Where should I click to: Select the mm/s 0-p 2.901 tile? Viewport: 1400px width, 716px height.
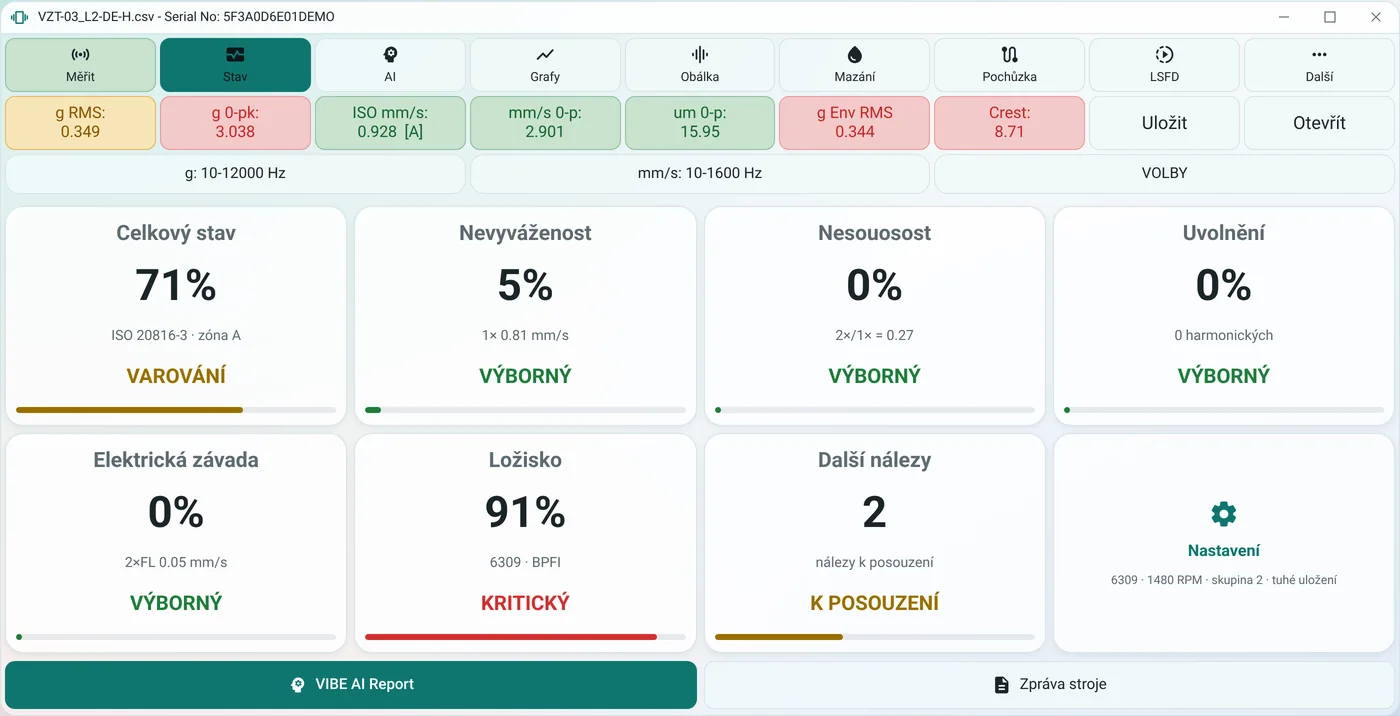545,123
